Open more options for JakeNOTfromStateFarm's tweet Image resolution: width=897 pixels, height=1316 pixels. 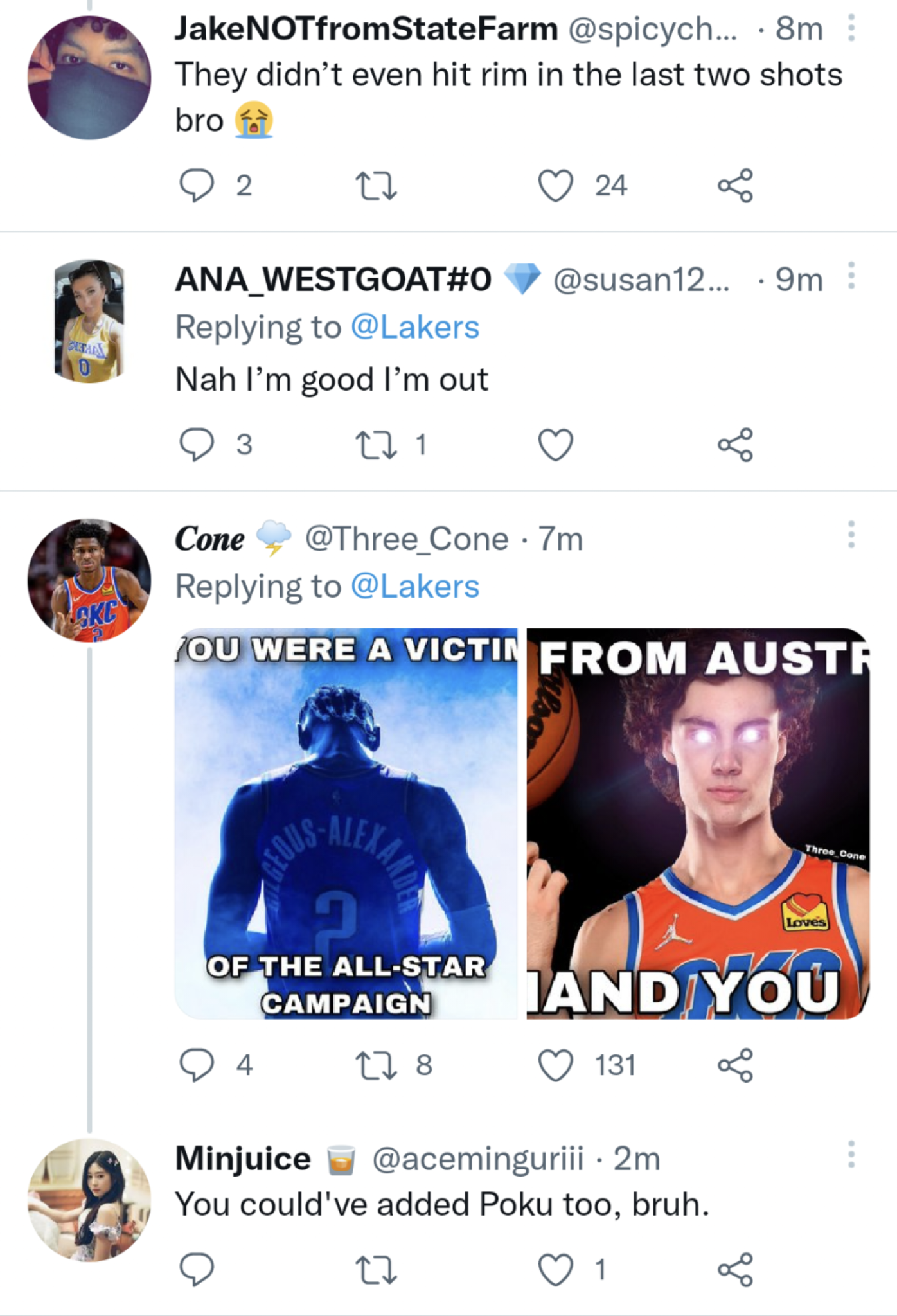point(851,28)
